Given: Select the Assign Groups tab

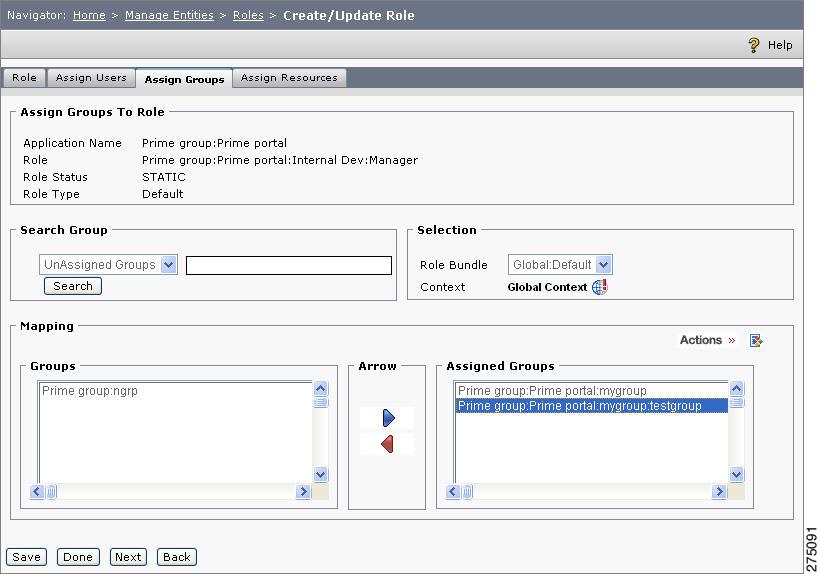Looking at the screenshot, I should coord(184,79).
